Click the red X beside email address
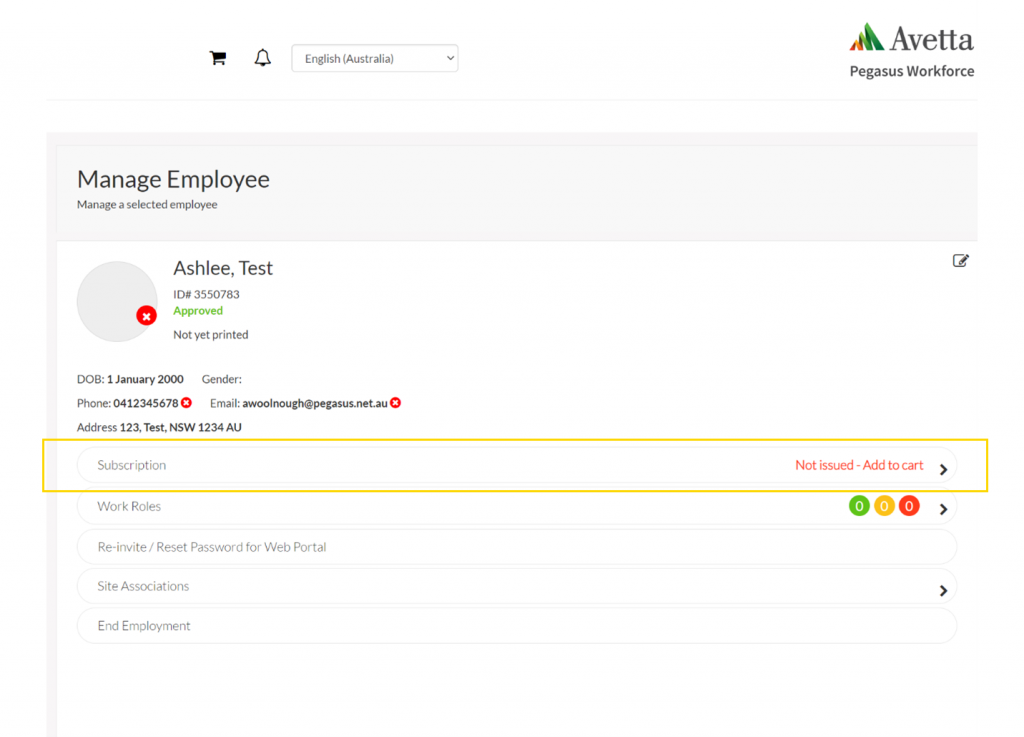 pos(396,403)
